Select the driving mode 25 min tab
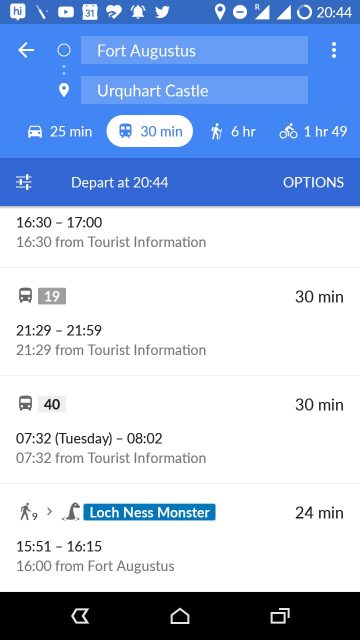The width and height of the screenshot is (360, 640). click(x=60, y=131)
